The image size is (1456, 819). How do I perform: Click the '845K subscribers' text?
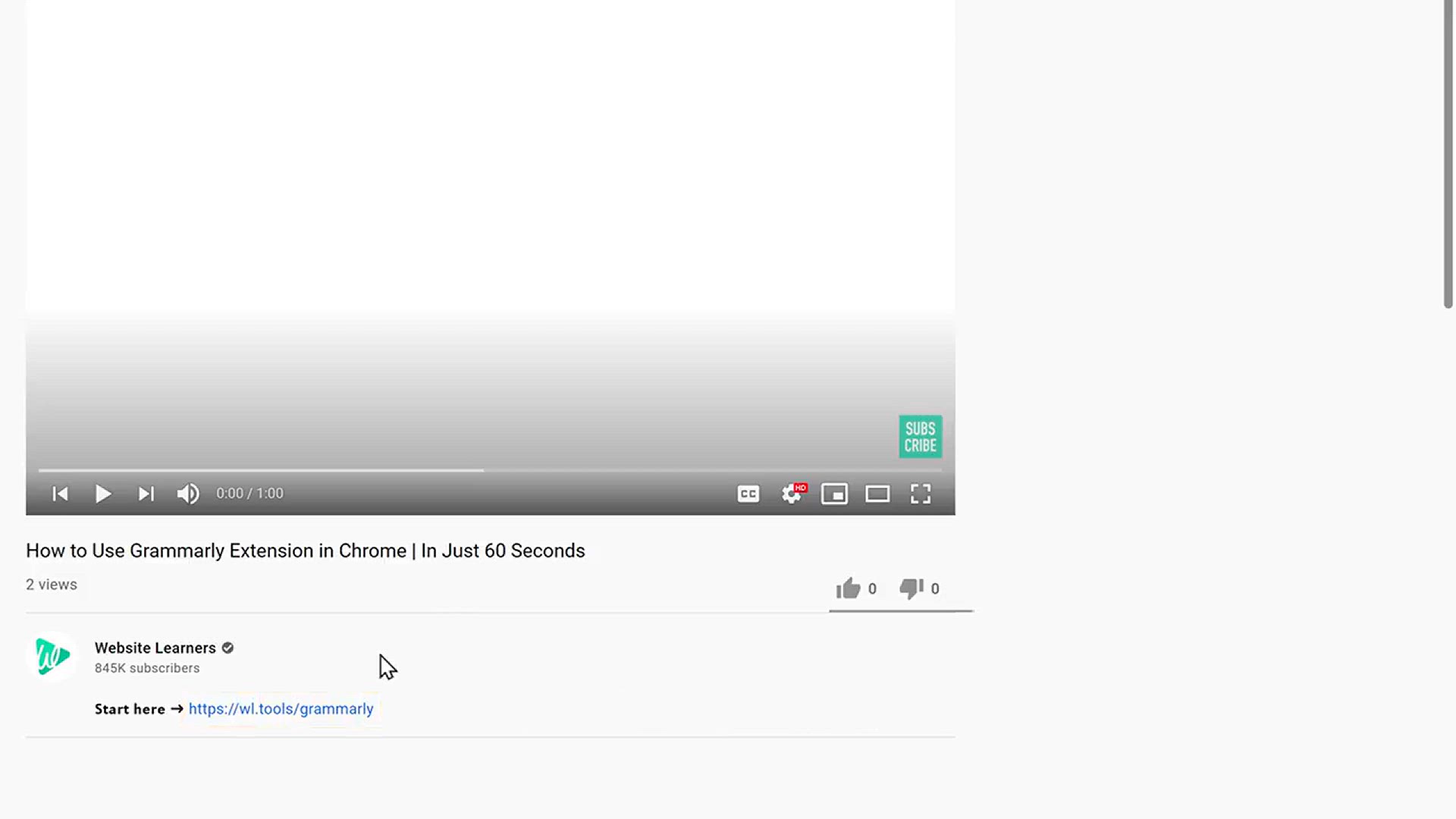point(147,668)
